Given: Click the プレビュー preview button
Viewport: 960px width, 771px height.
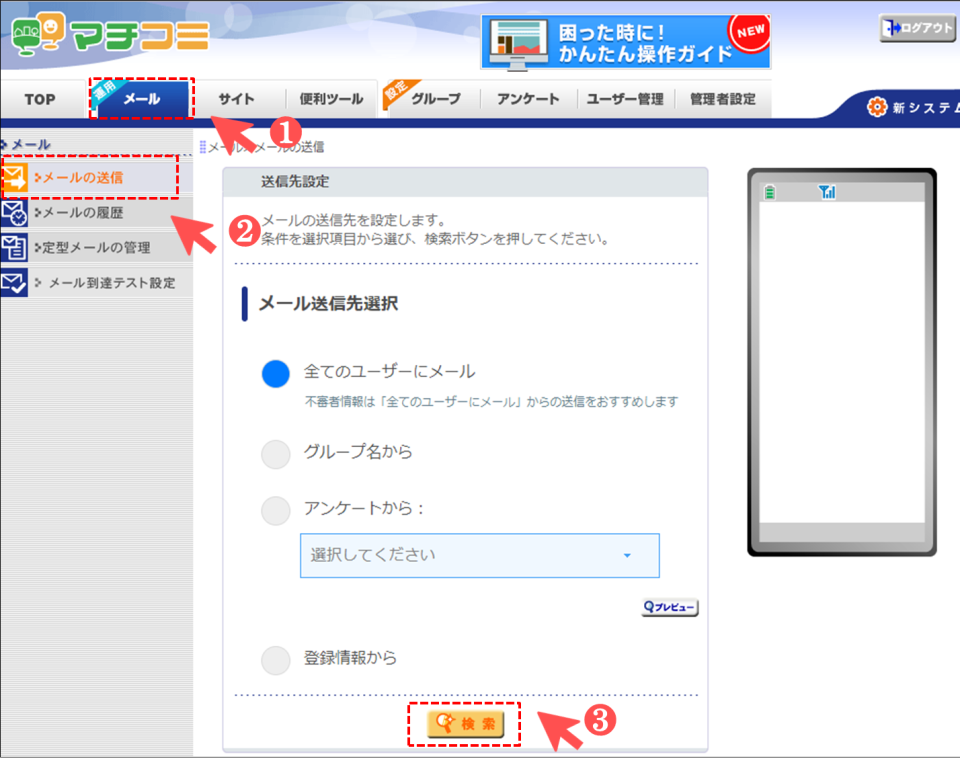Looking at the screenshot, I should [669, 607].
